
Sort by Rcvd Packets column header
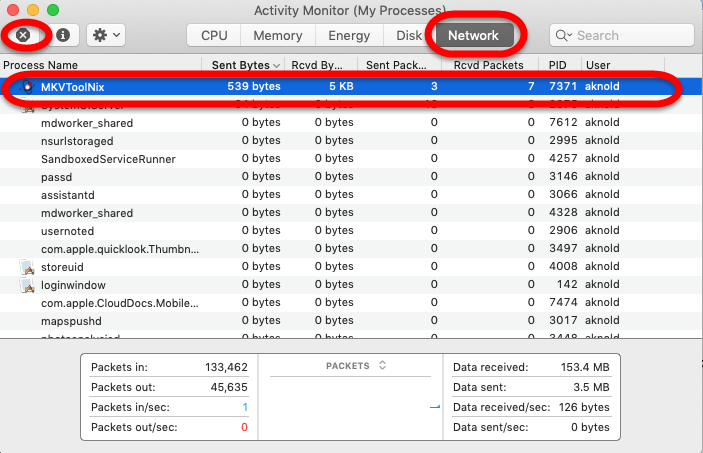click(x=488, y=65)
